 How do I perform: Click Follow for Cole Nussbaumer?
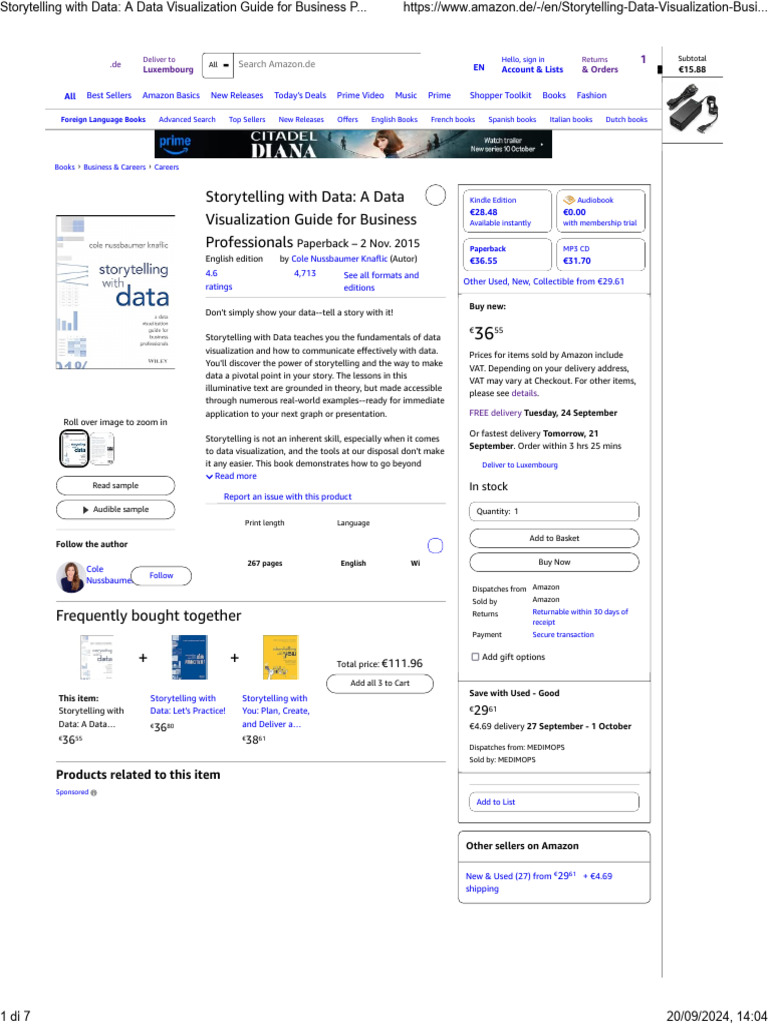(161, 575)
